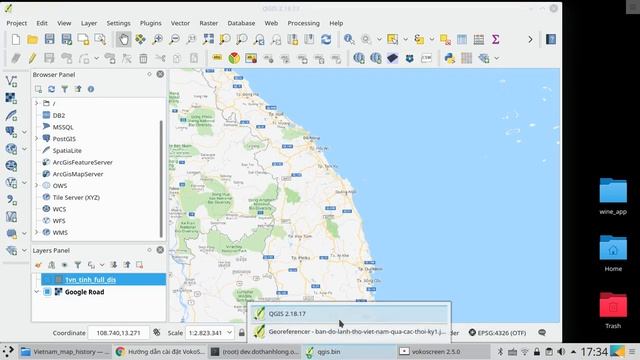The height and width of the screenshot is (360, 640).
Task: Click the Zoom Full extent icon
Action: pyautogui.click(x=208, y=39)
